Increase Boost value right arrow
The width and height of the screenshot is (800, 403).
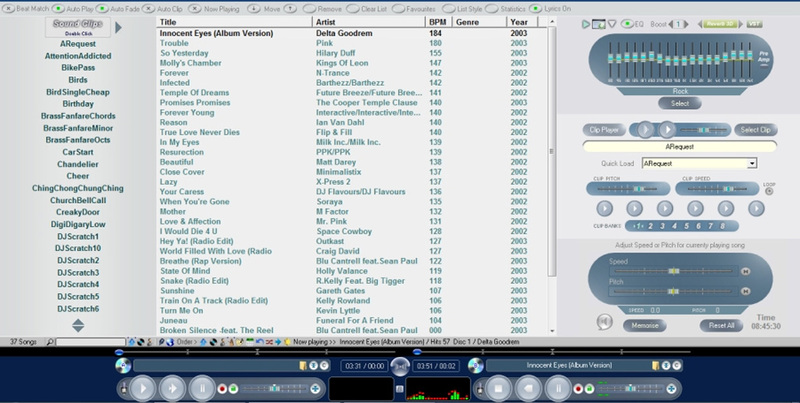coord(686,24)
